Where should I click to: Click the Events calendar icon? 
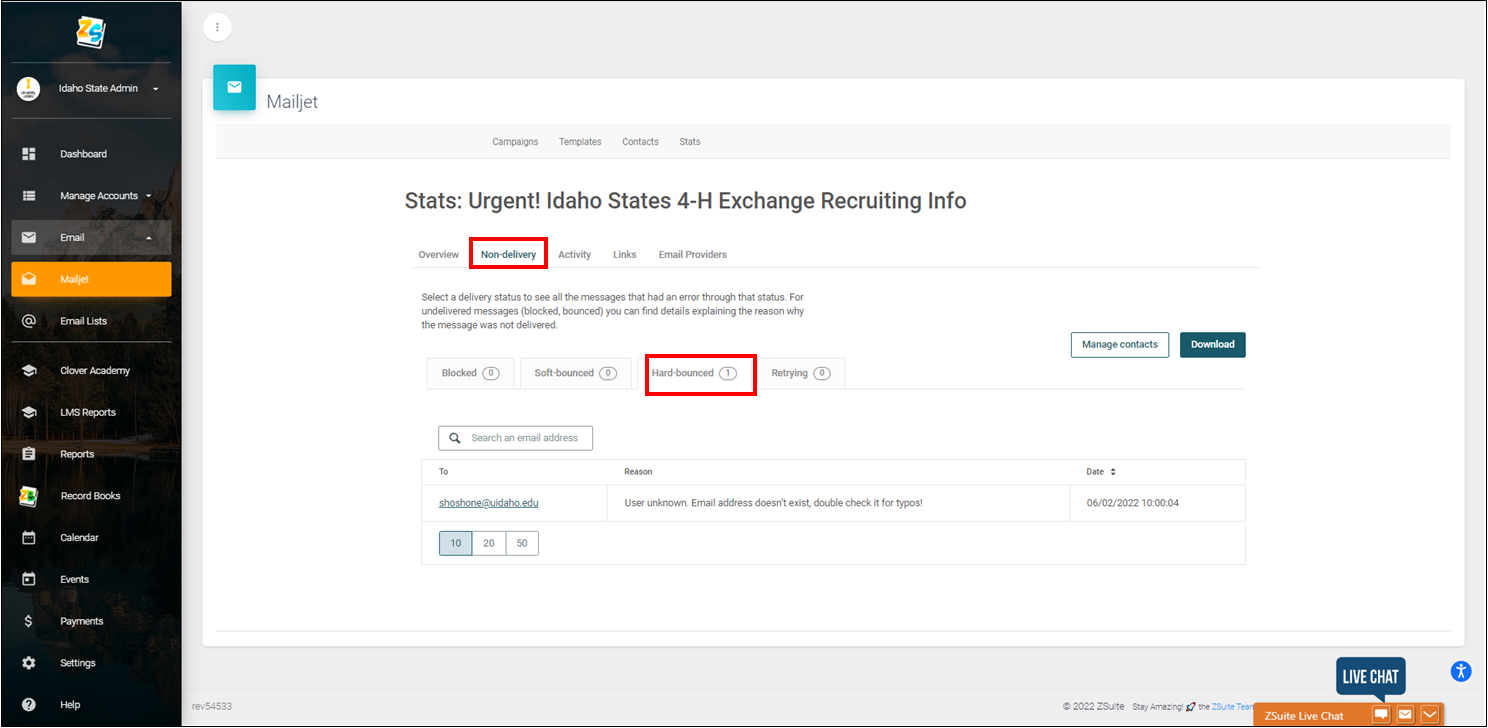point(29,579)
